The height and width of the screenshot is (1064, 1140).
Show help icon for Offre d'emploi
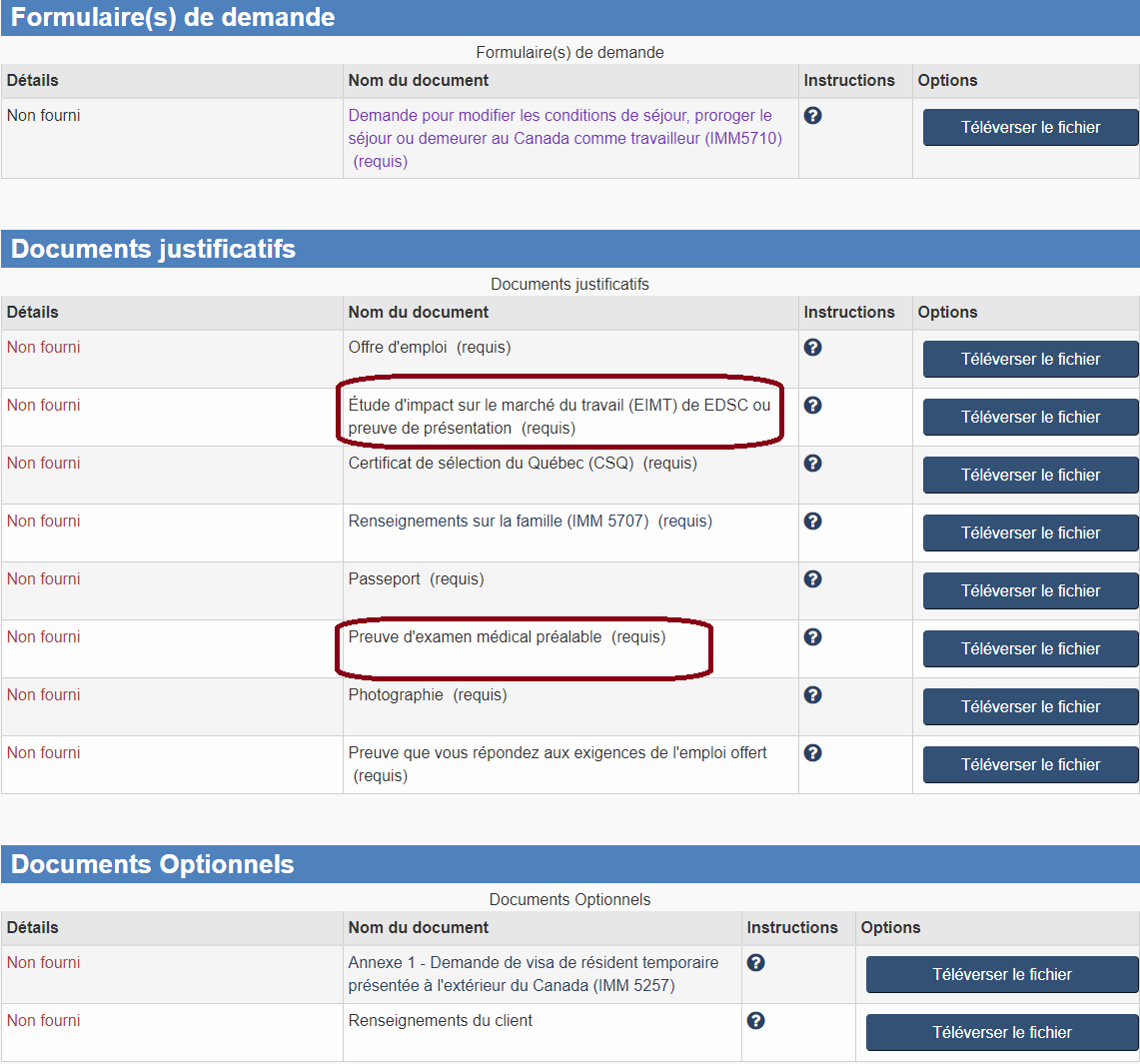pyautogui.click(x=813, y=348)
